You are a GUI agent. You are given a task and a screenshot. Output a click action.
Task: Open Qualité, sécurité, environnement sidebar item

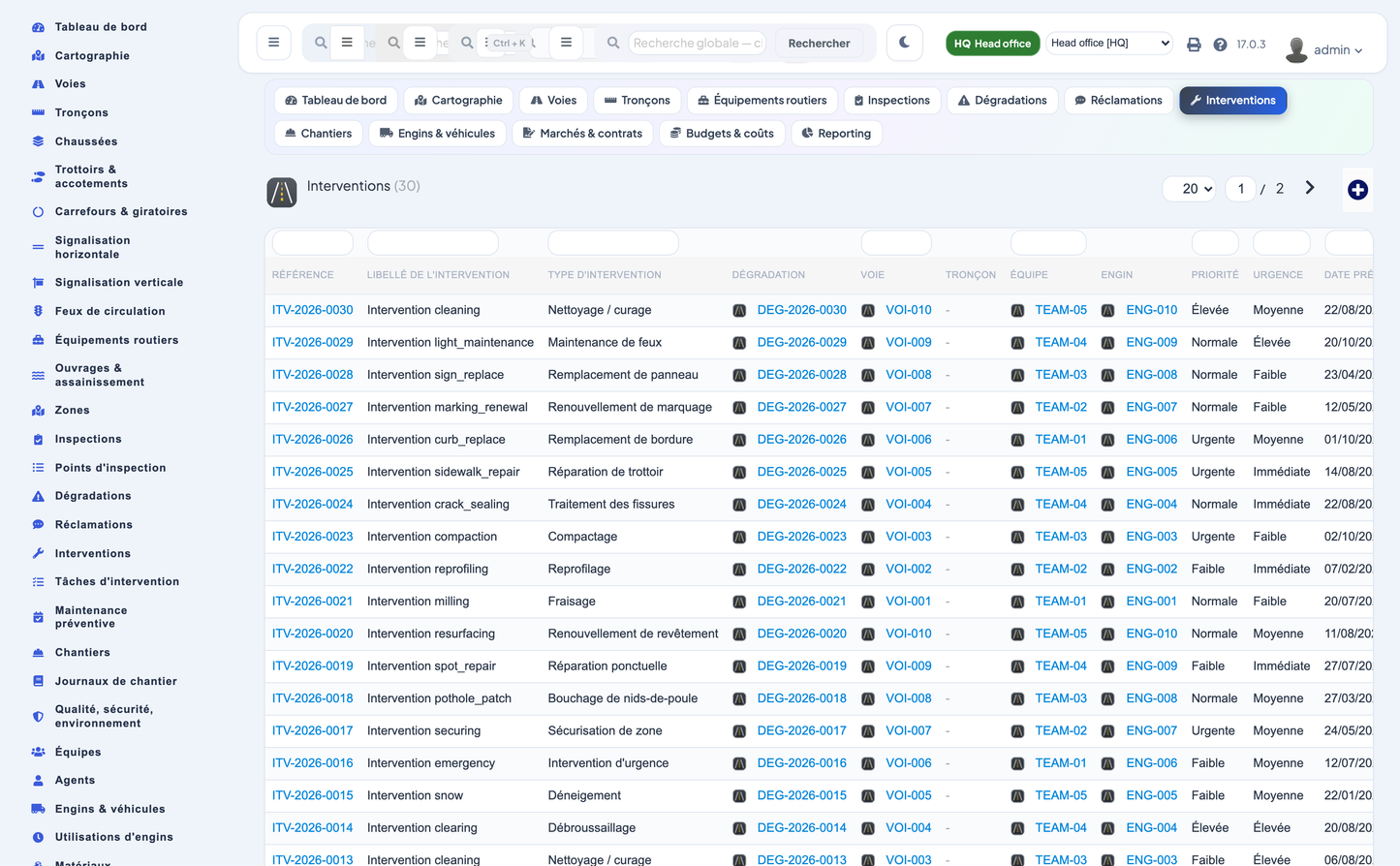[x=104, y=716]
